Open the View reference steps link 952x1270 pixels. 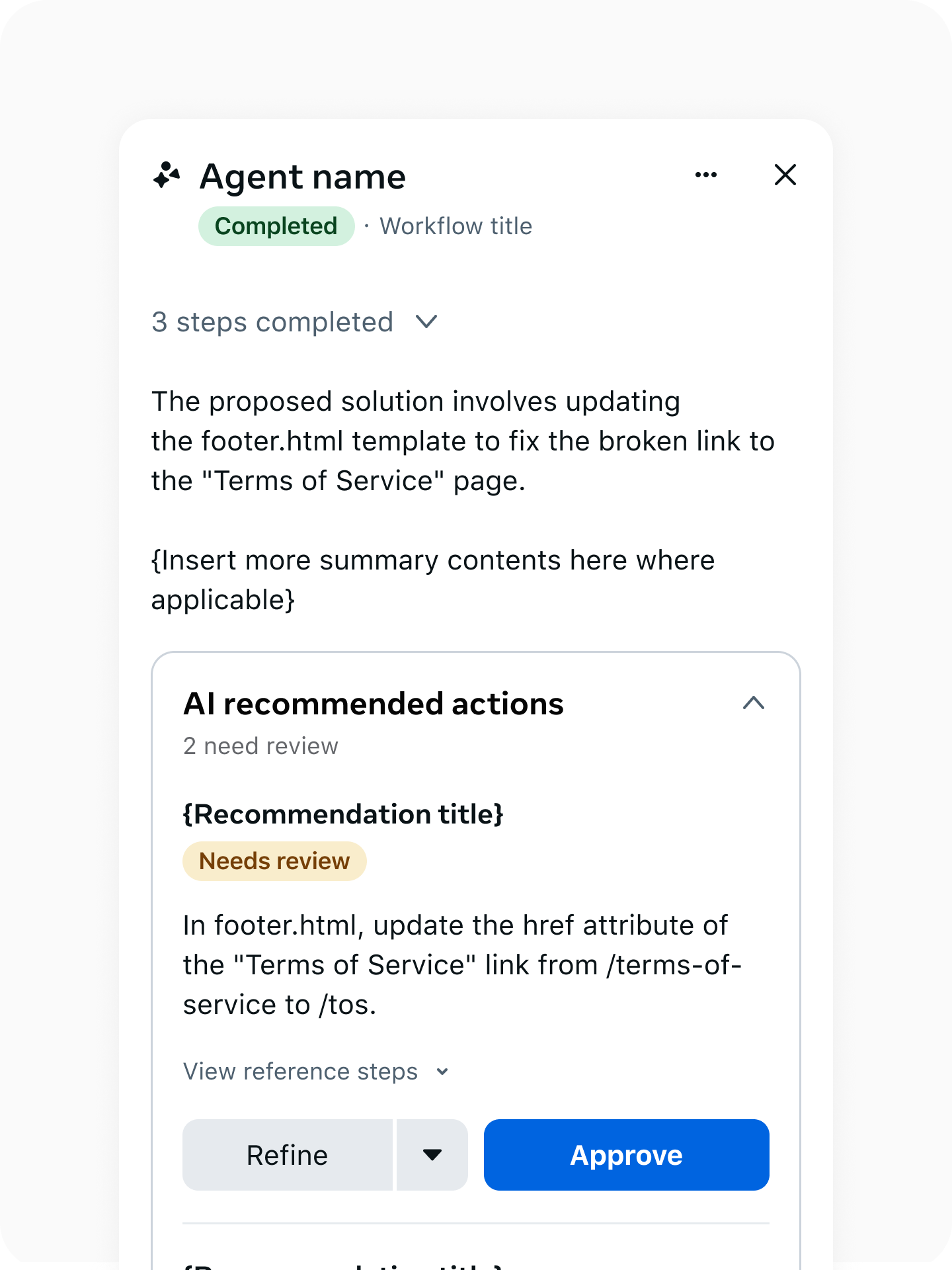click(301, 1072)
